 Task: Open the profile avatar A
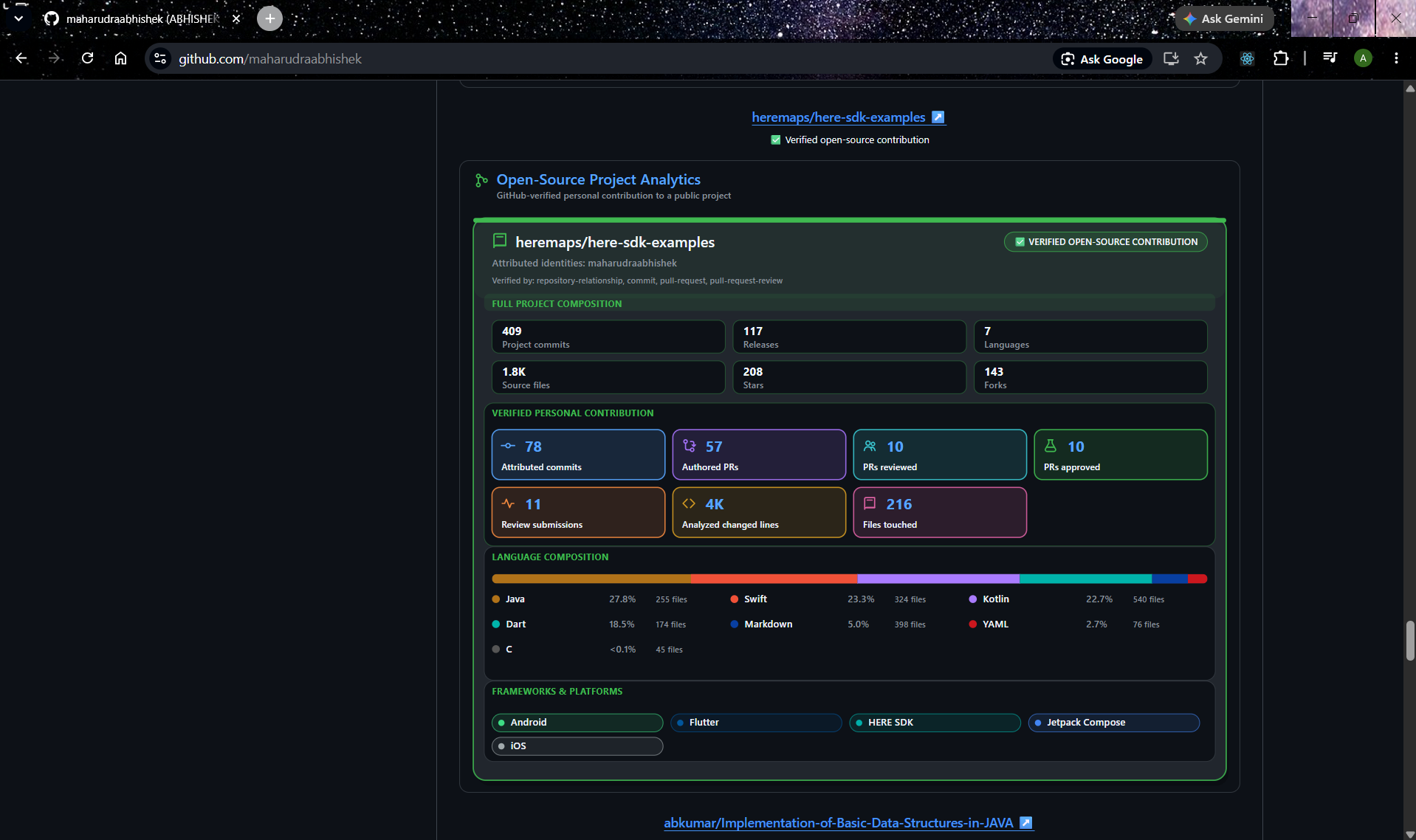pos(1363,58)
